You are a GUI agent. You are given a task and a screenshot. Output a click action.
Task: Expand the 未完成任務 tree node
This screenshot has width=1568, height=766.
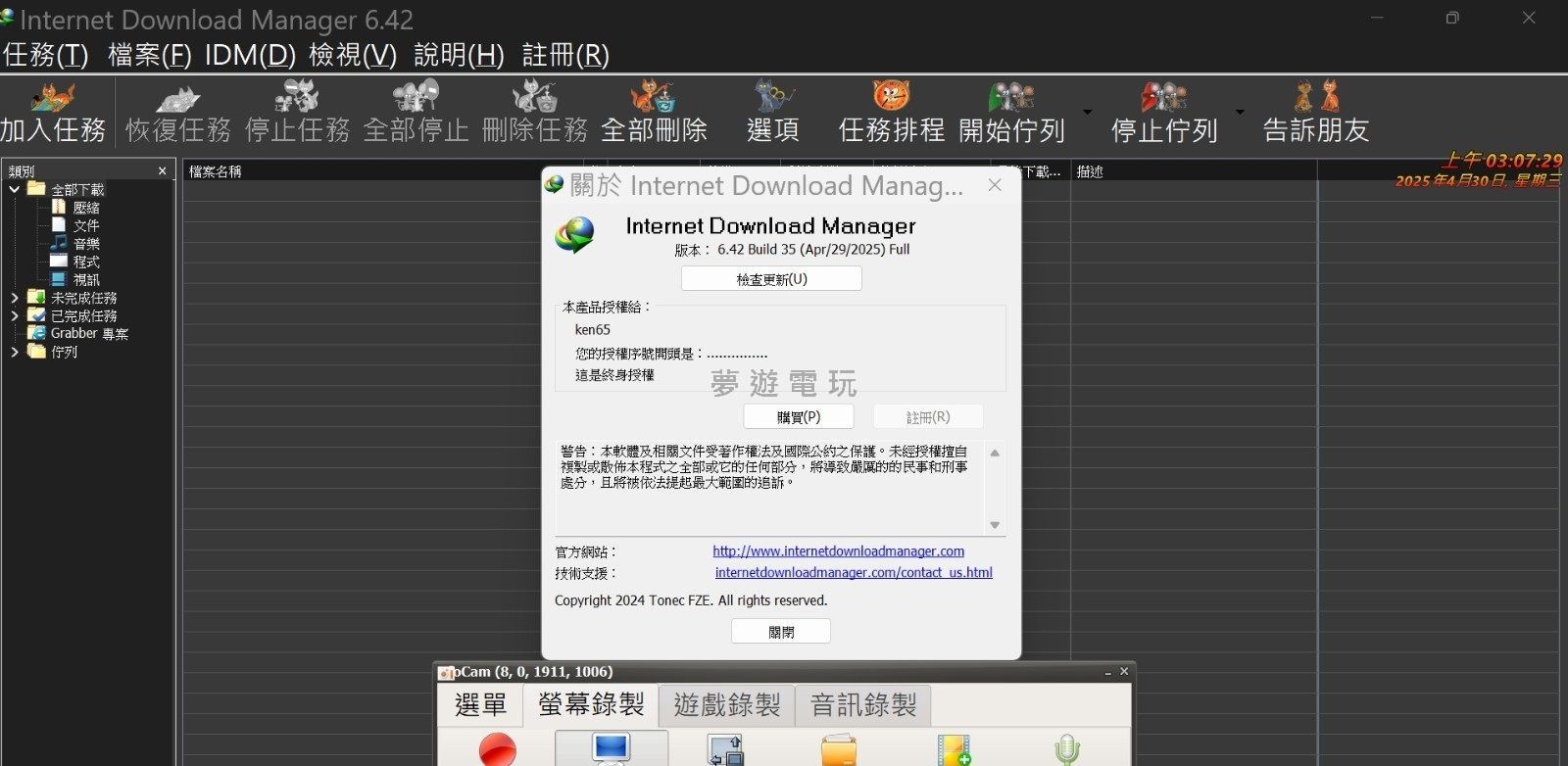tap(15, 298)
